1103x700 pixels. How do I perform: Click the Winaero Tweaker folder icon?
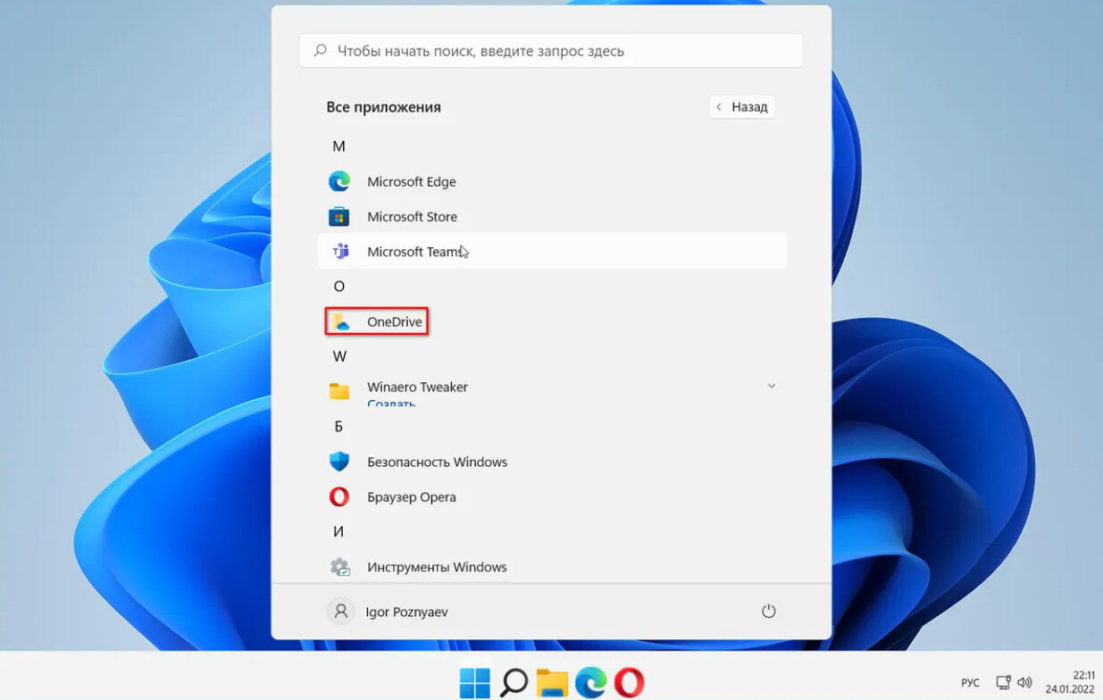(339, 391)
